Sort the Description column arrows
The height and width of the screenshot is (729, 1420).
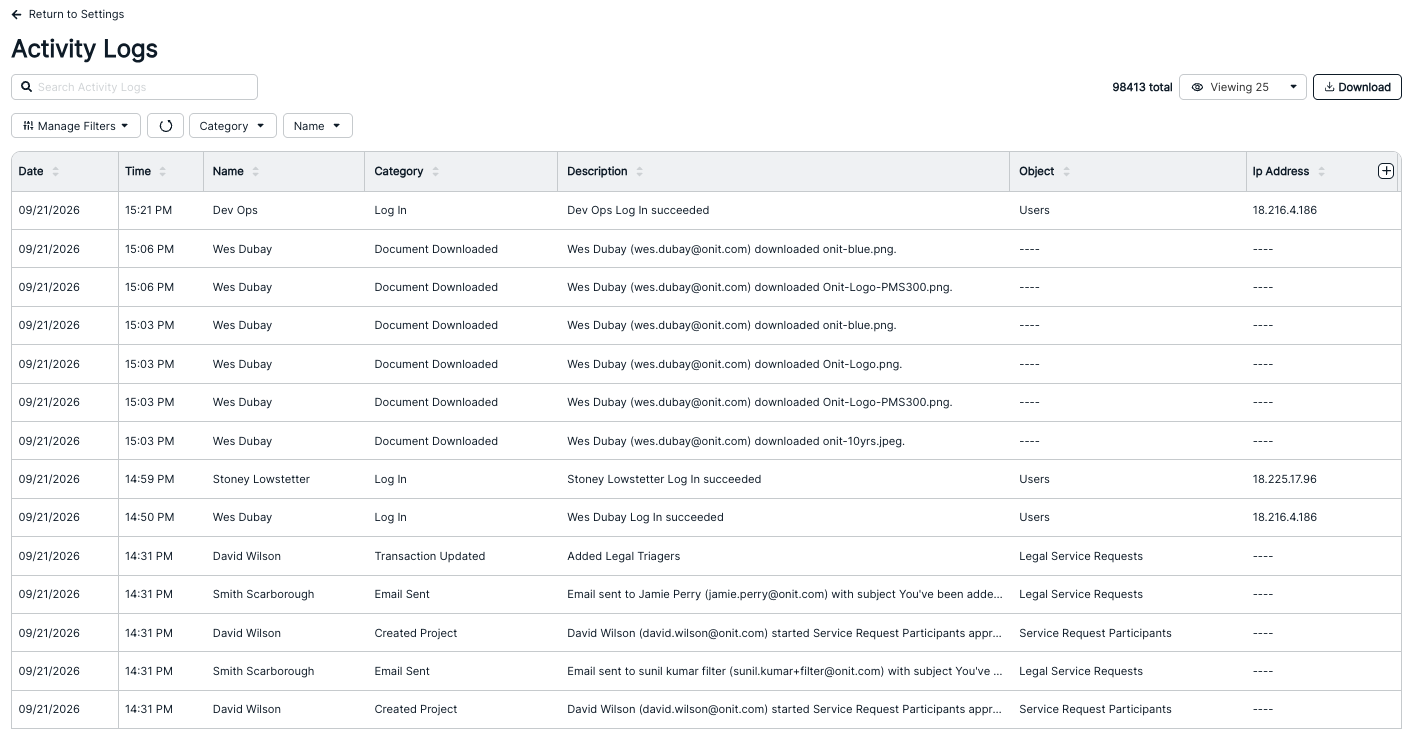tap(640, 172)
